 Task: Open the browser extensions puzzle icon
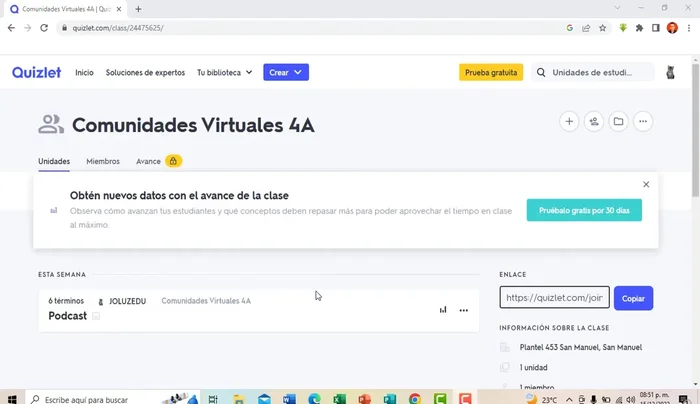(x=639, y=28)
